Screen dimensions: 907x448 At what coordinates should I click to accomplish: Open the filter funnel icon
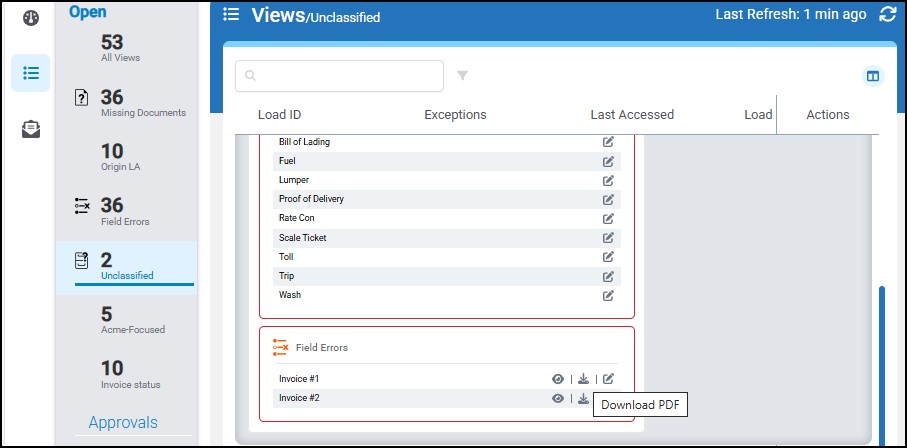(x=462, y=75)
